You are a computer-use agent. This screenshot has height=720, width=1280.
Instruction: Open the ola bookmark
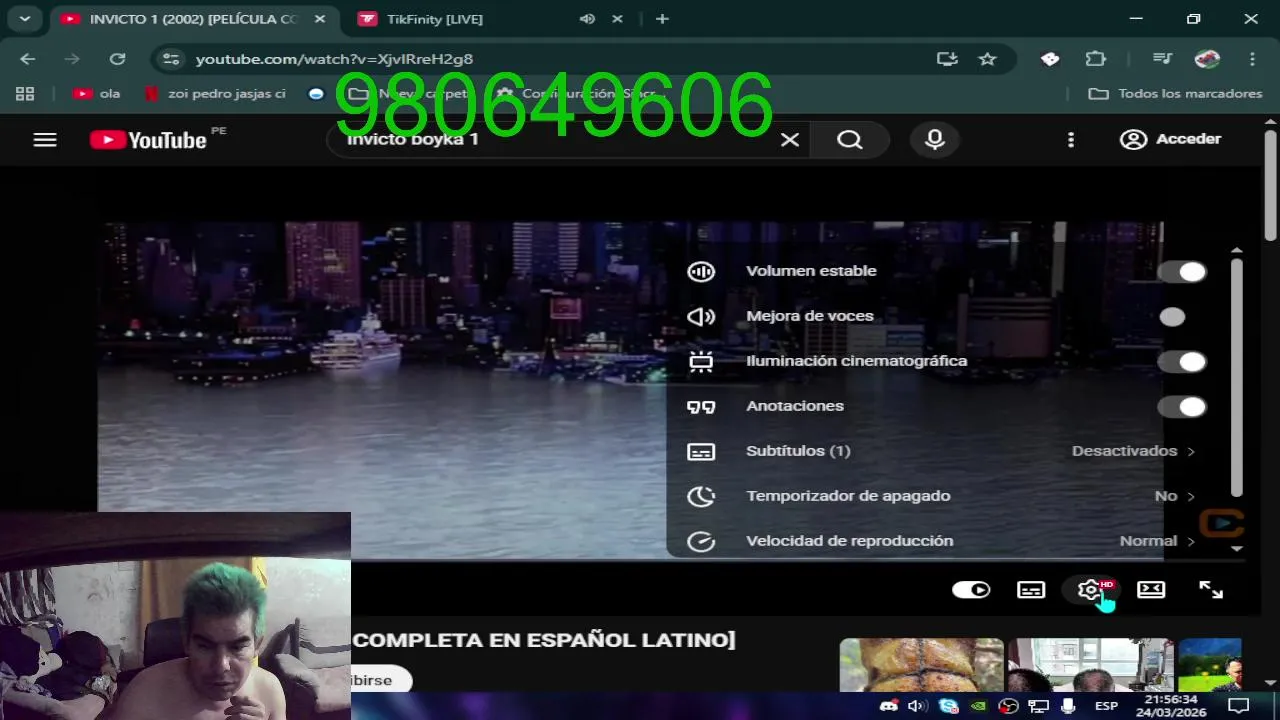pyautogui.click(x=97, y=93)
